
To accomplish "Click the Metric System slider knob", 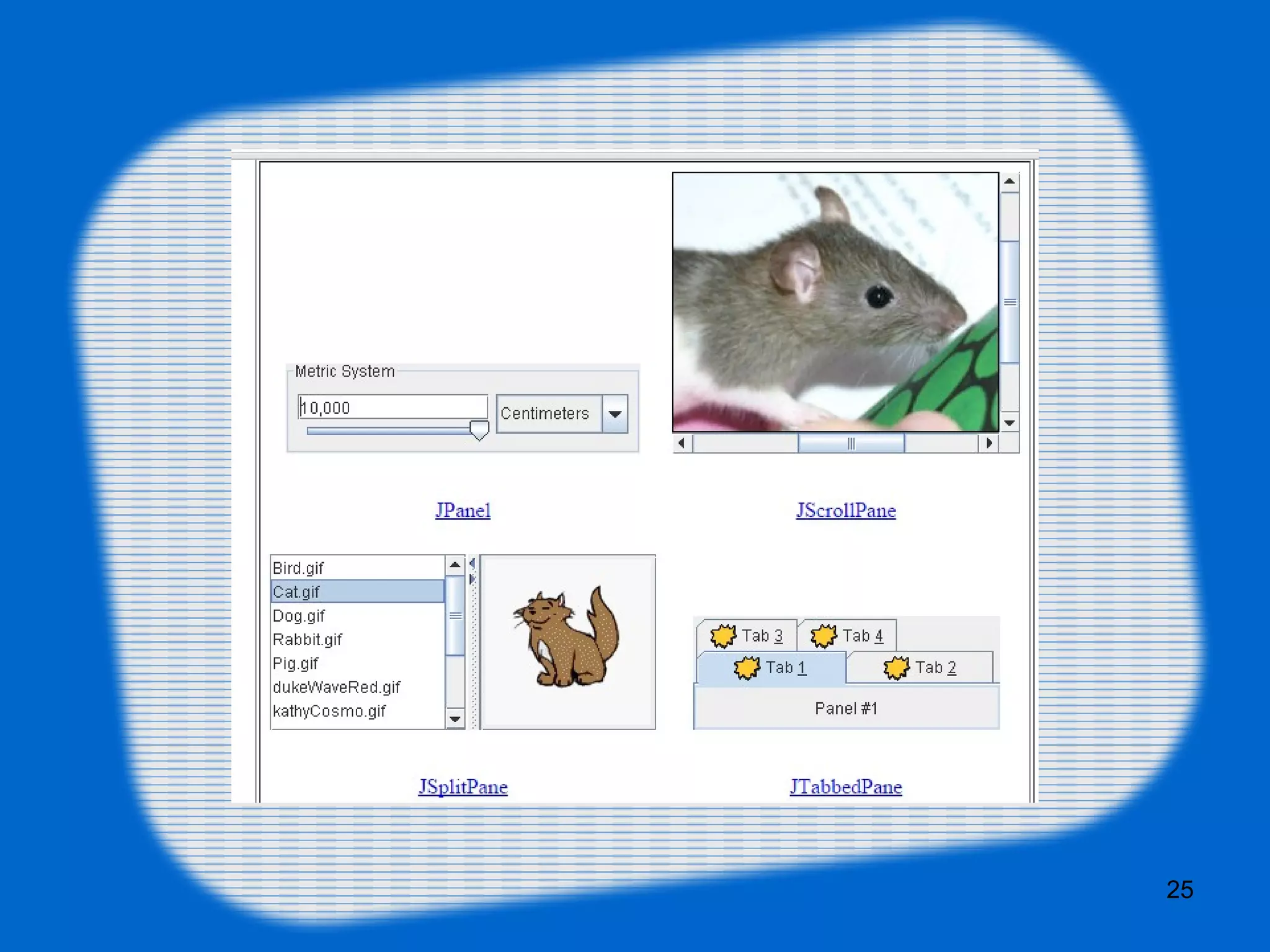I will tap(479, 430).
